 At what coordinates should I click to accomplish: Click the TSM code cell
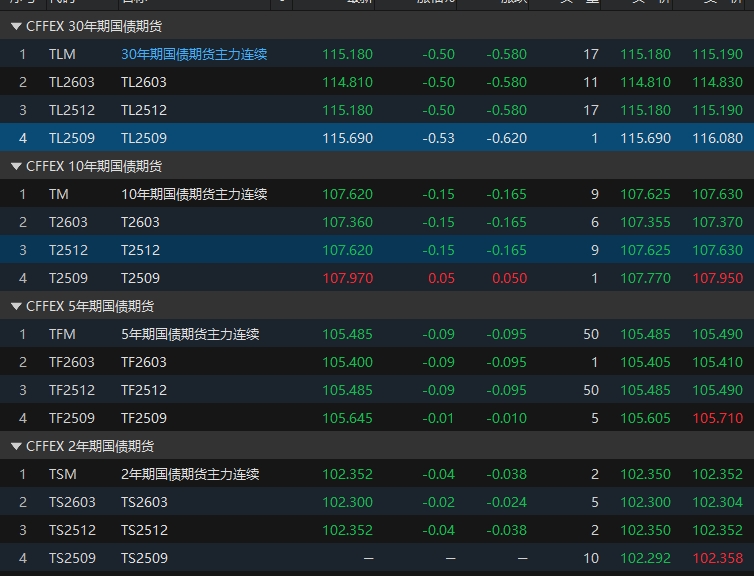[63, 474]
